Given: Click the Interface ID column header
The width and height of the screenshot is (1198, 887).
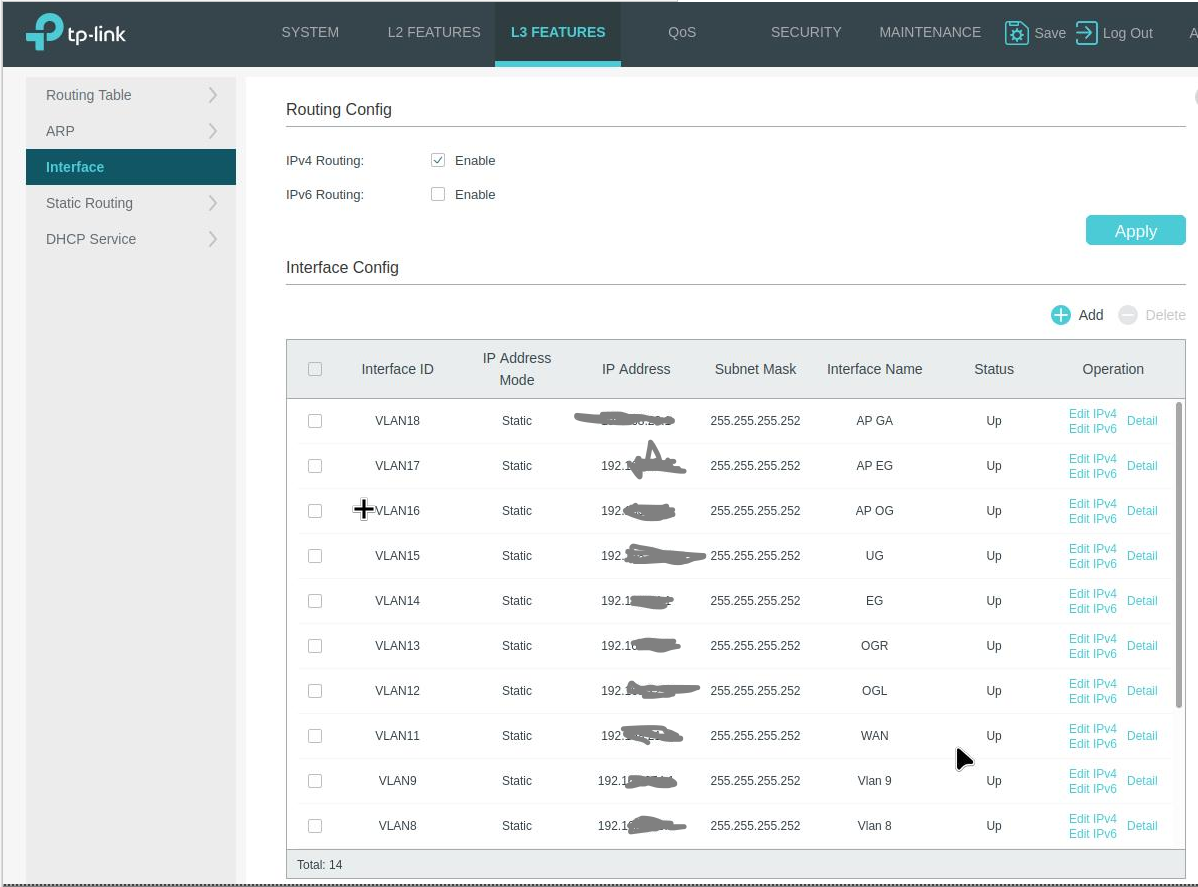Looking at the screenshot, I should point(397,369).
